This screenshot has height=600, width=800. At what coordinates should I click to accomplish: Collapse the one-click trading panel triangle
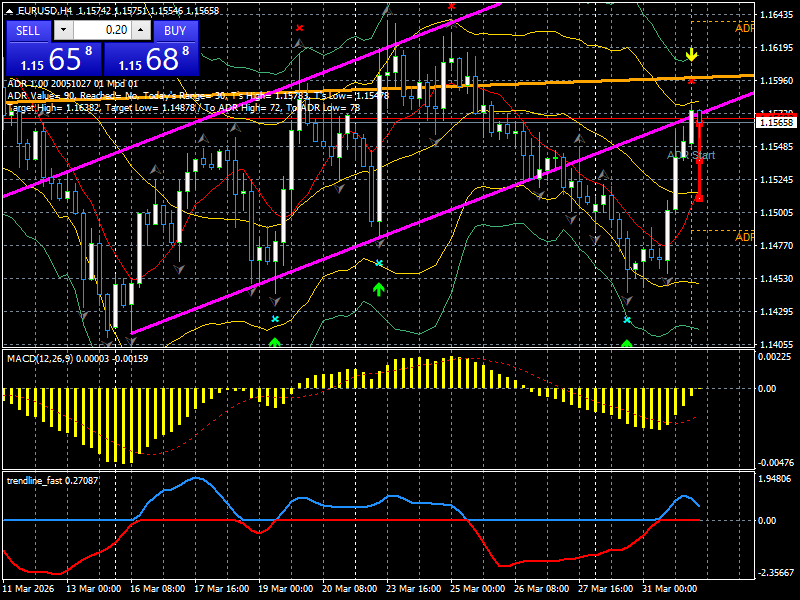[10, 11]
